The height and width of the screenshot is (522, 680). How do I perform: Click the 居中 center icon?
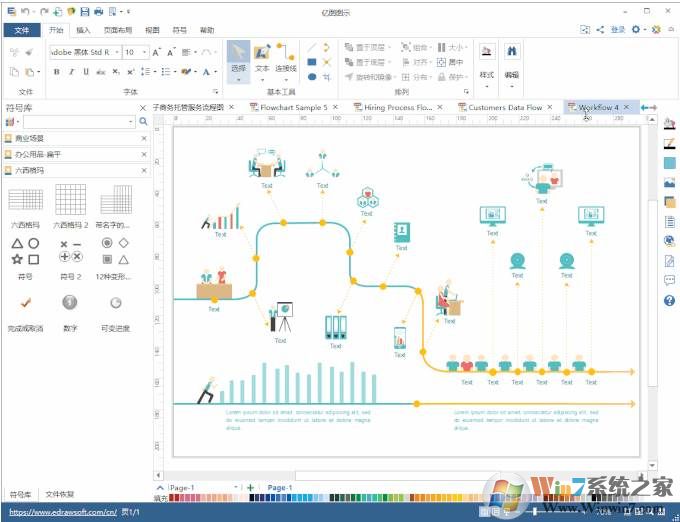point(450,62)
